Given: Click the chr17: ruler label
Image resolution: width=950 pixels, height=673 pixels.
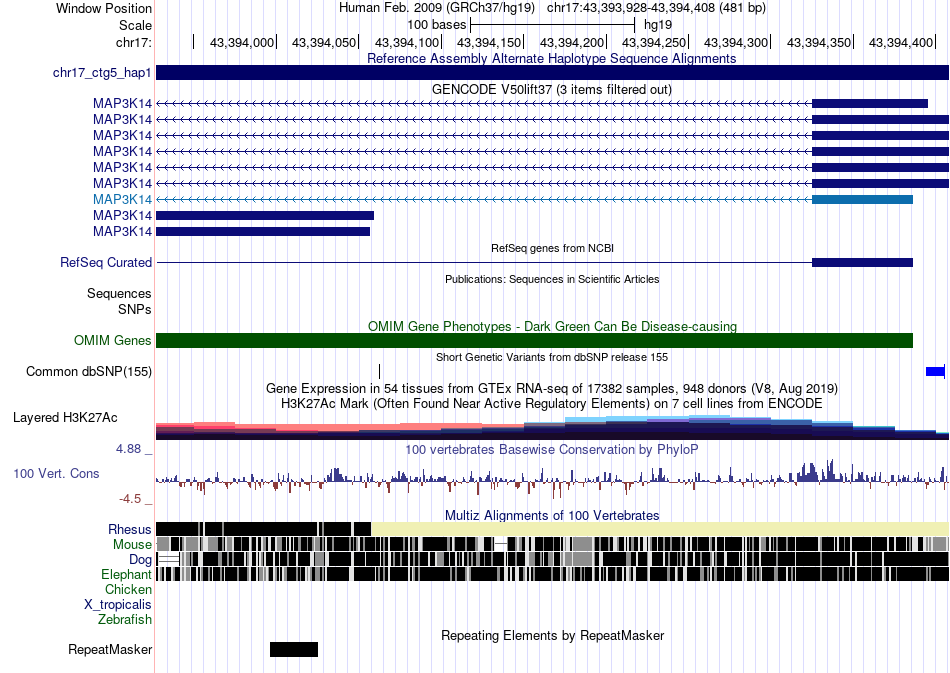Looking at the screenshot, I should 133,42.
